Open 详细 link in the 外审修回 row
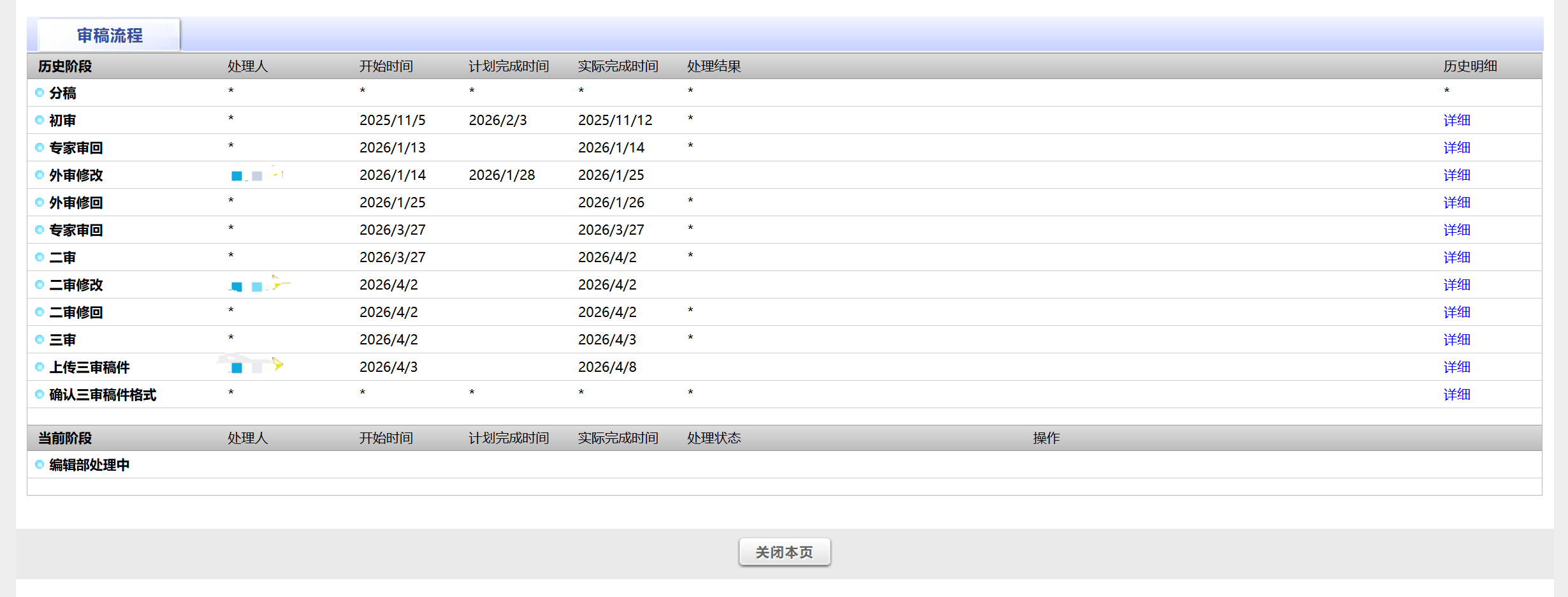 pos(1456,202)
